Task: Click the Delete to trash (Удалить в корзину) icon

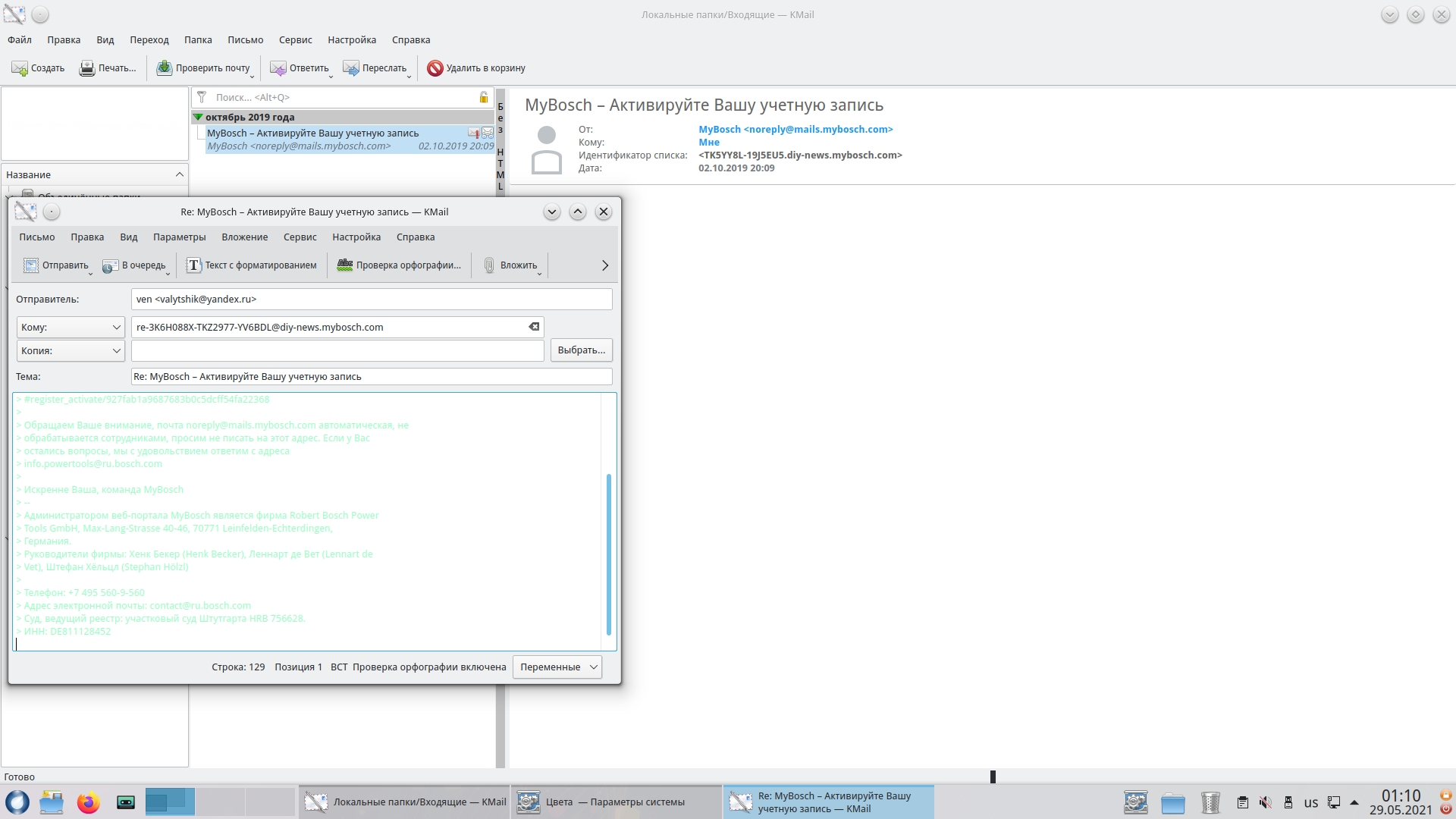Action: 435,68
